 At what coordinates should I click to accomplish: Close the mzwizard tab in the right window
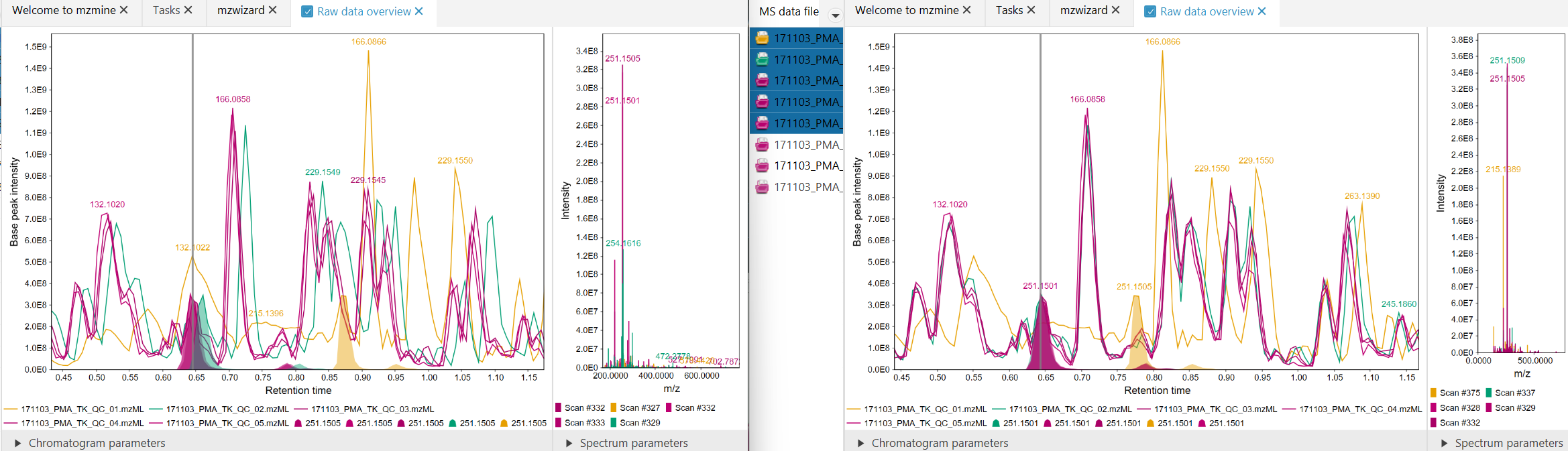pyautogui.click(x=1115, y=10)
